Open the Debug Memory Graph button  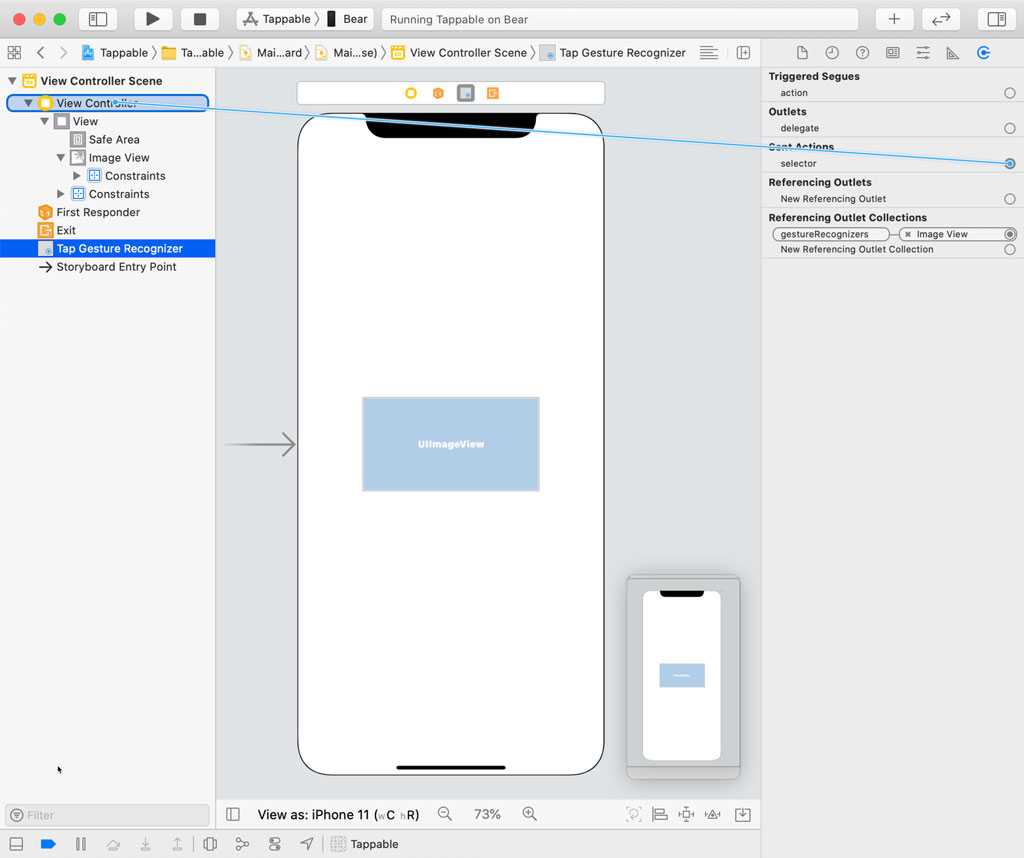click(242, 844)
